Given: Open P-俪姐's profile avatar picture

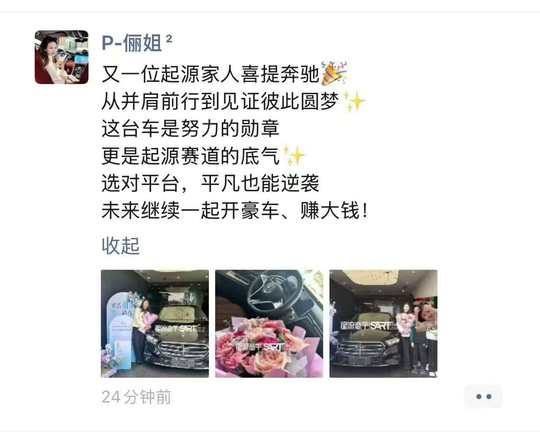Looking at the screenshot, I should 62,57.
